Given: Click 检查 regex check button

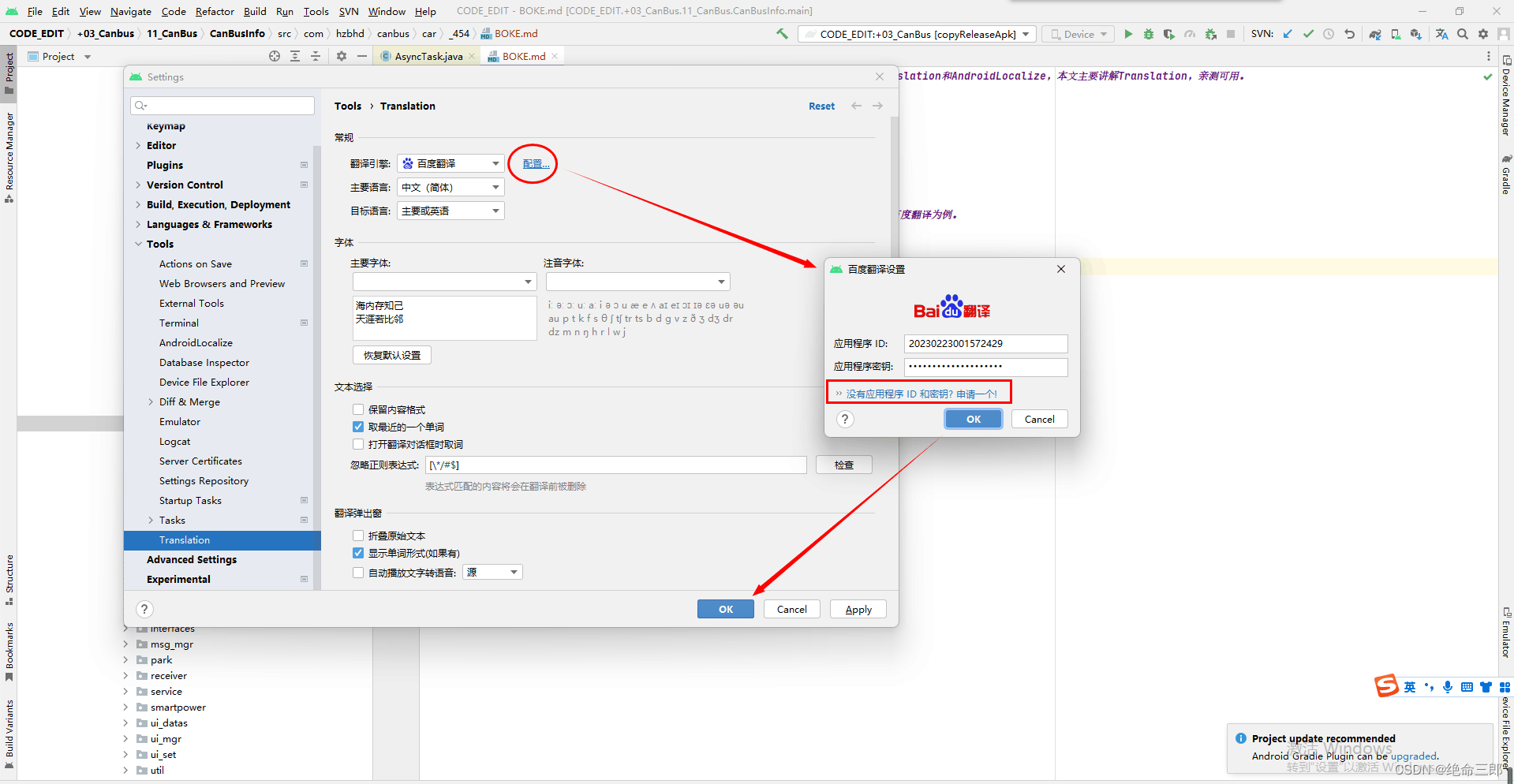Looking at the screenshot, I should (843, 465).
